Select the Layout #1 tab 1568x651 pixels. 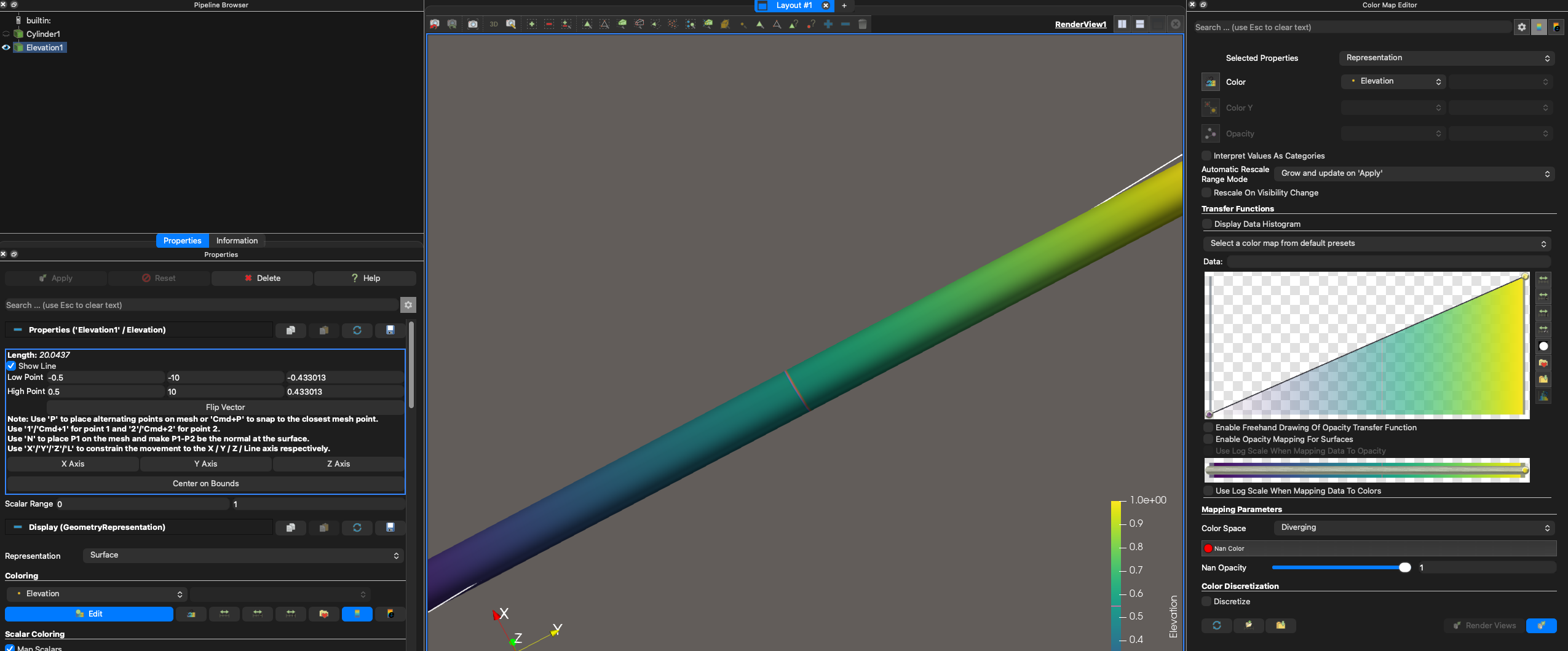[x=794, y=6]
